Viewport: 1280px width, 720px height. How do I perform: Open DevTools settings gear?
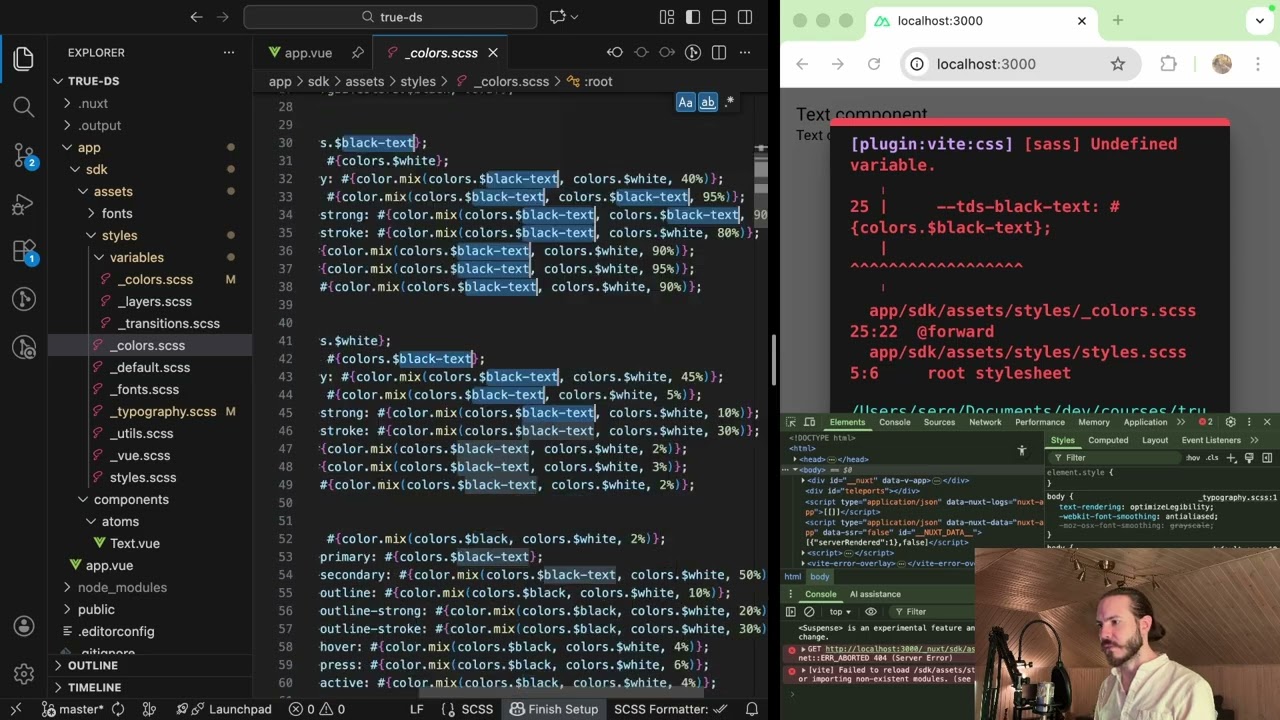[x=1230, y=422]
